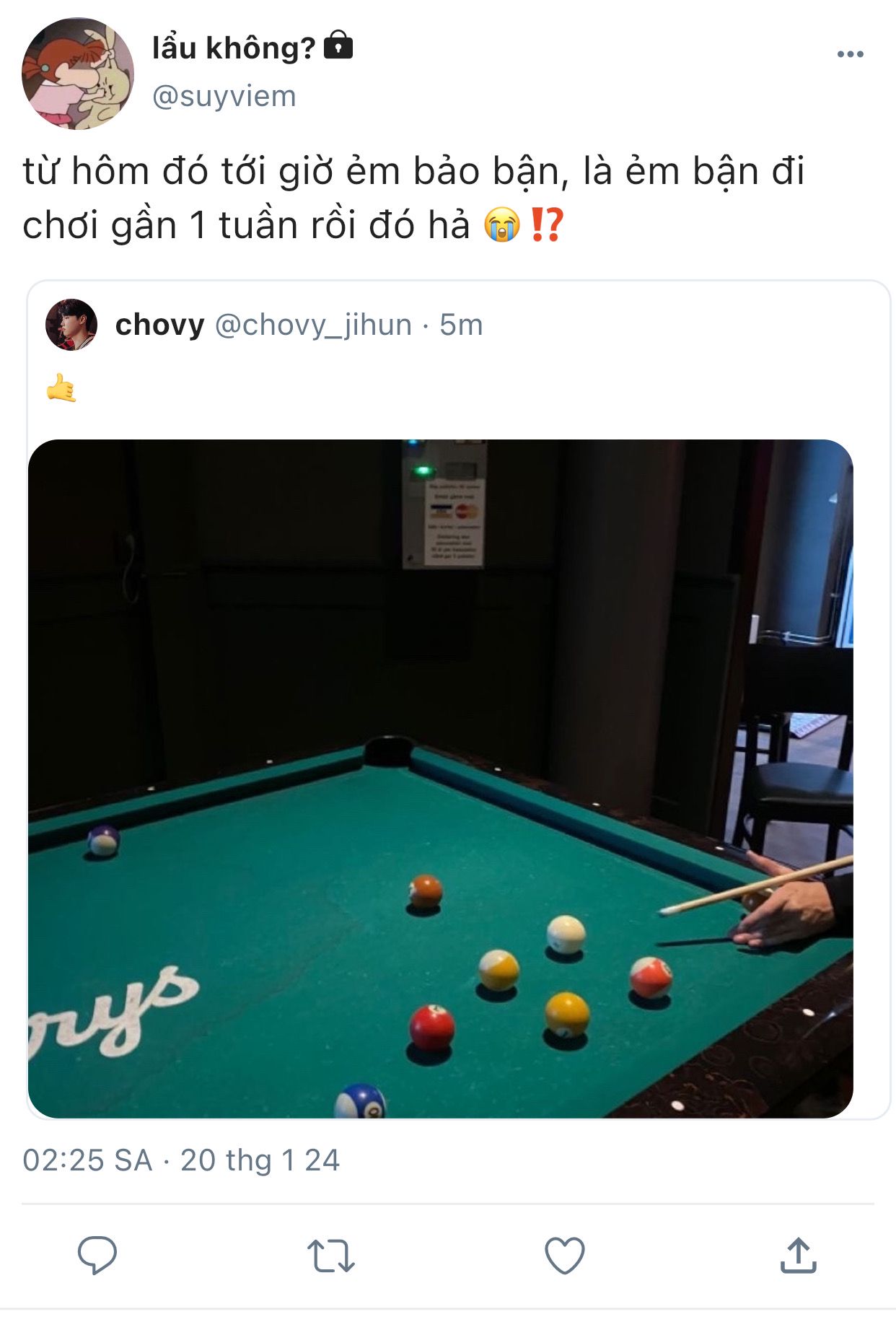
Task: Select the main tweet text body
Action: (x=413, y=198)
